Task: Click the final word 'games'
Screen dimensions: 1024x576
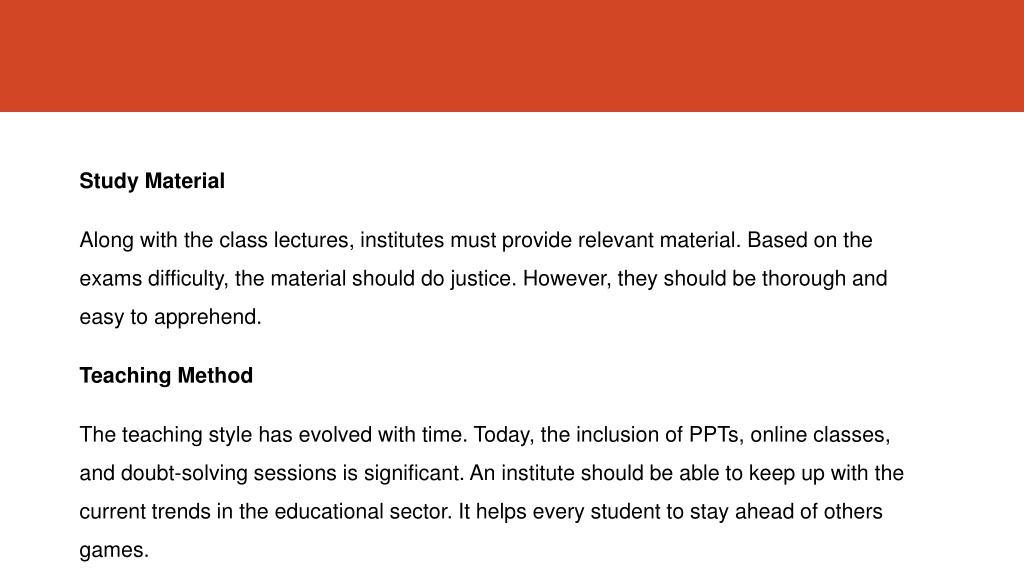Action: [x=111, y=551]
